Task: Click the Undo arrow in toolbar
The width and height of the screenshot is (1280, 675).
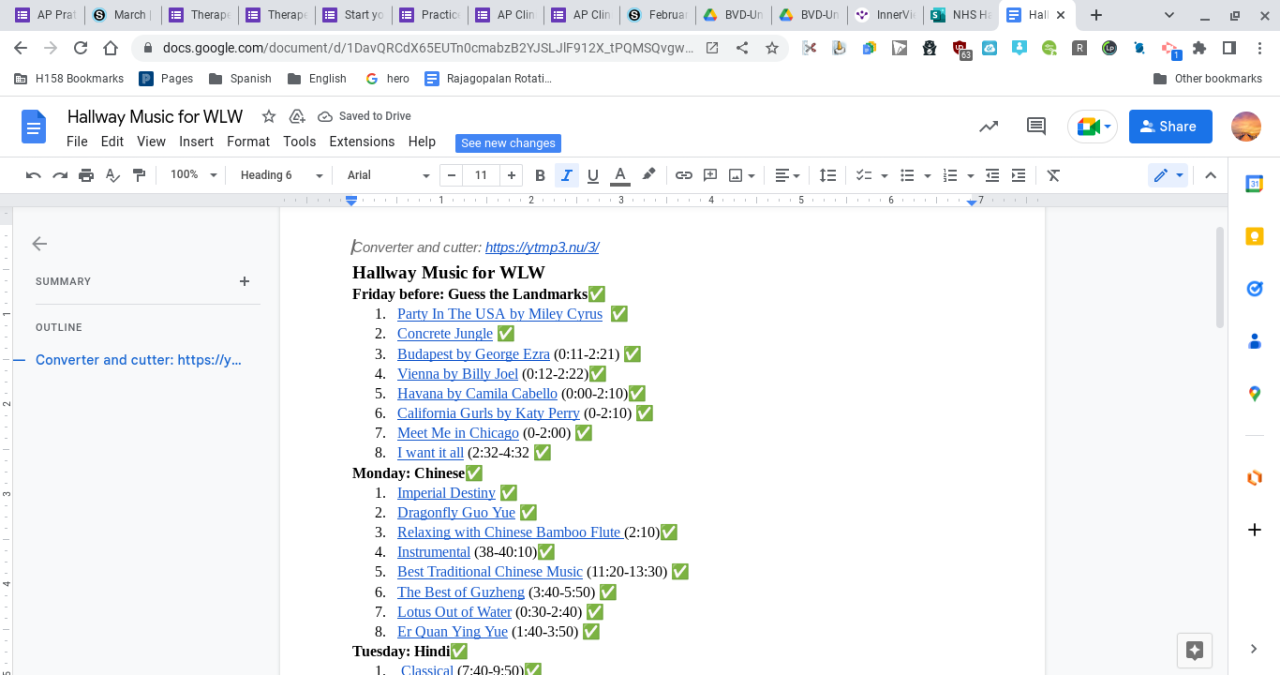Action: (33, 175)
